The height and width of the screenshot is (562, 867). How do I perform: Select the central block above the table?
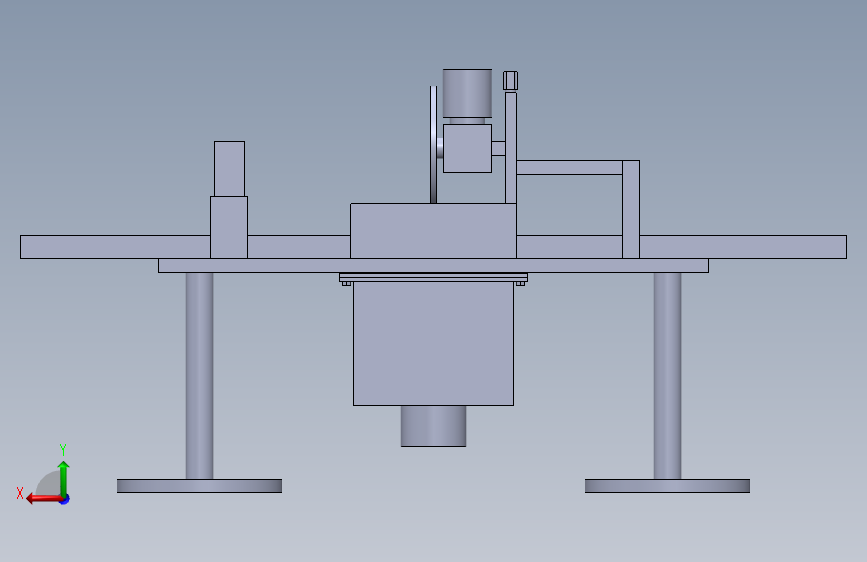pyautogui.click(x=434, y=231)
